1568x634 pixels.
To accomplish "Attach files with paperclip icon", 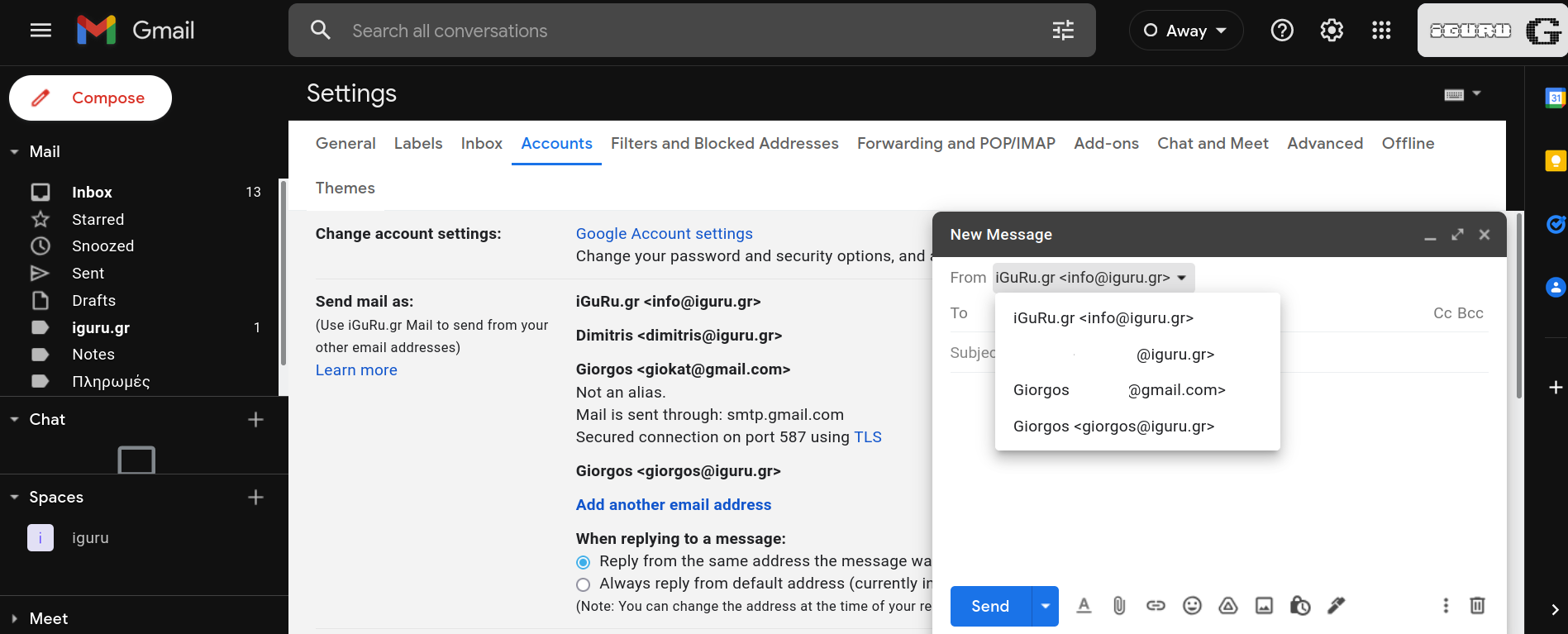I will pyautogui.click(x=1119, y=606).
